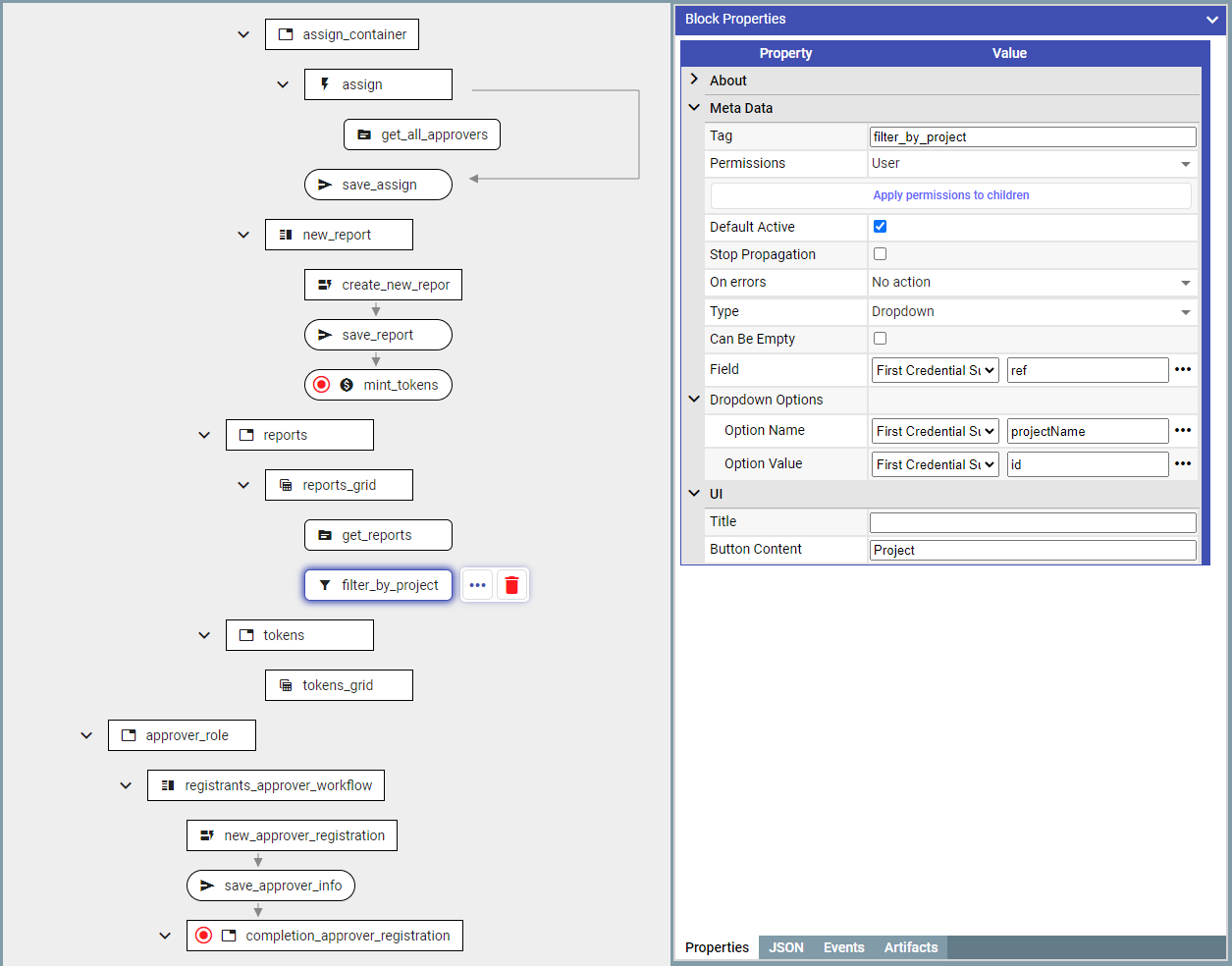Image resolution: width=1232 pixels, height=966 pixels.
Task: Click the lightning icon on assign block
Action: pos(325,84)
